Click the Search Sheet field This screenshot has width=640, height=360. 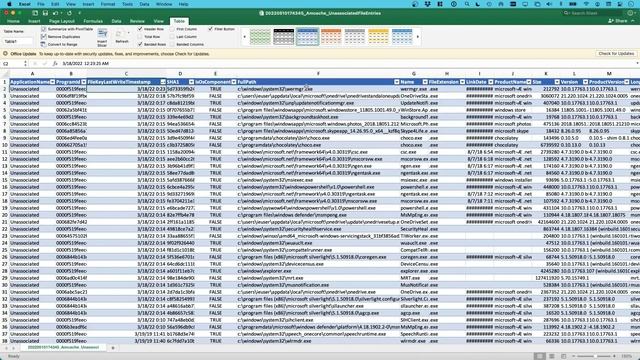coord(593,13)
